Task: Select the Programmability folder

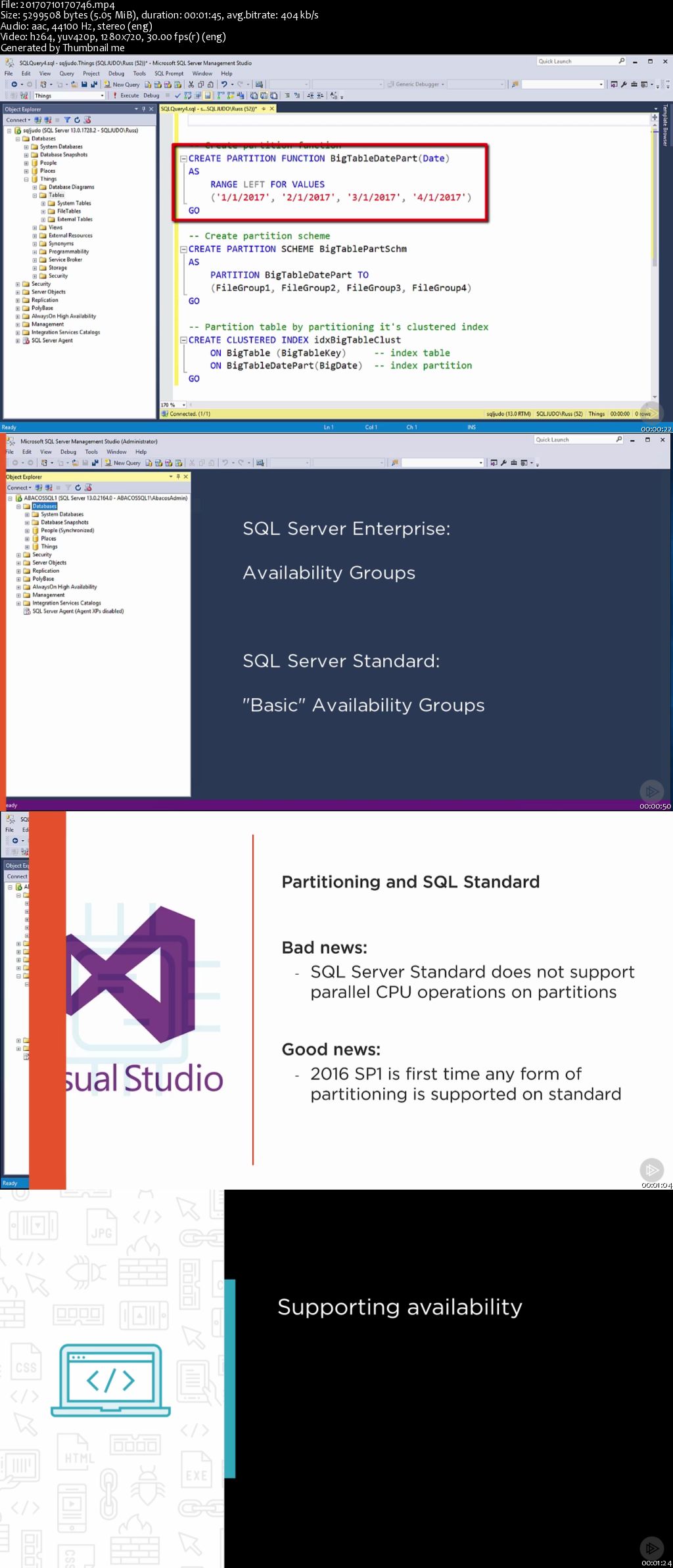Action: (68, 252)
